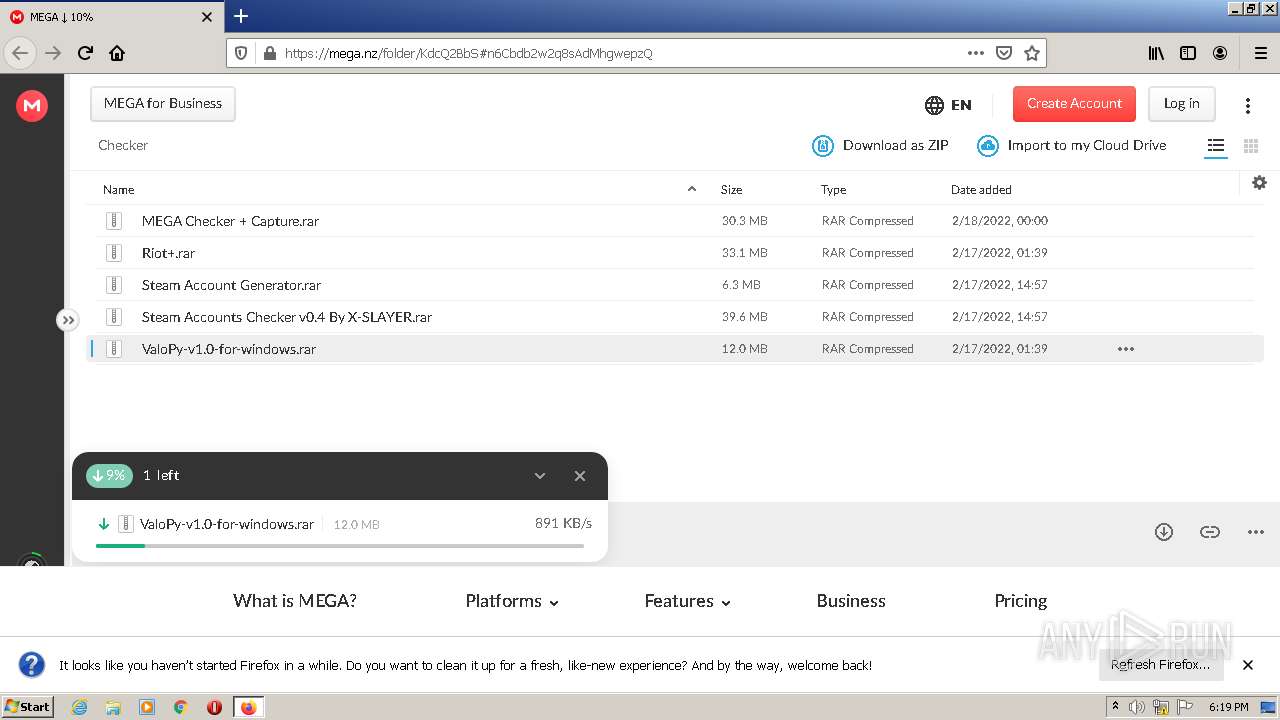
Task: Click the Refresh Firefox button
Action: pyautogui.click(x=1160, y=665)
